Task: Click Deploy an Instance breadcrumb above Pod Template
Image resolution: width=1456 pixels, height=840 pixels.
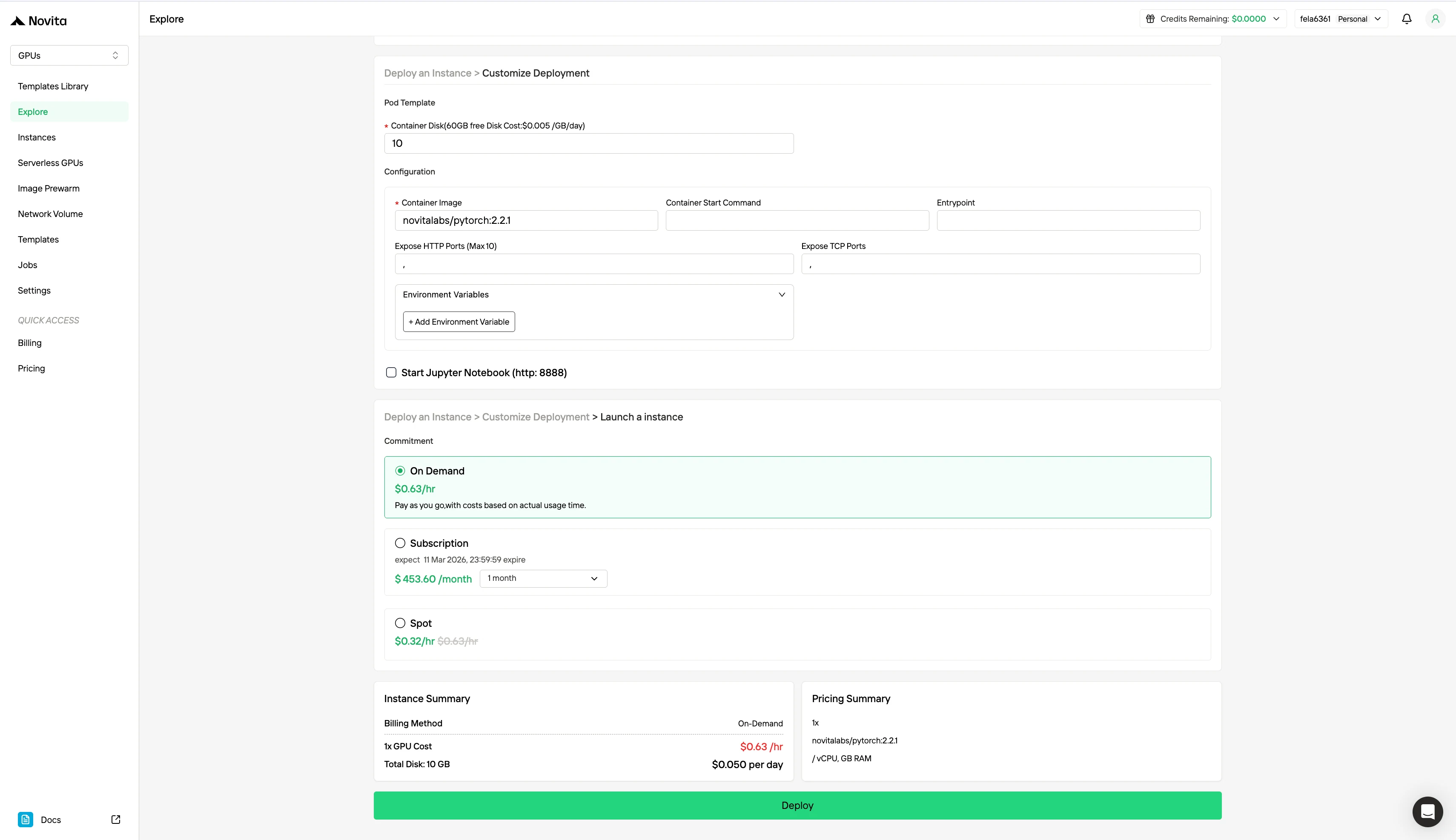Action: (x=427, y=73)
